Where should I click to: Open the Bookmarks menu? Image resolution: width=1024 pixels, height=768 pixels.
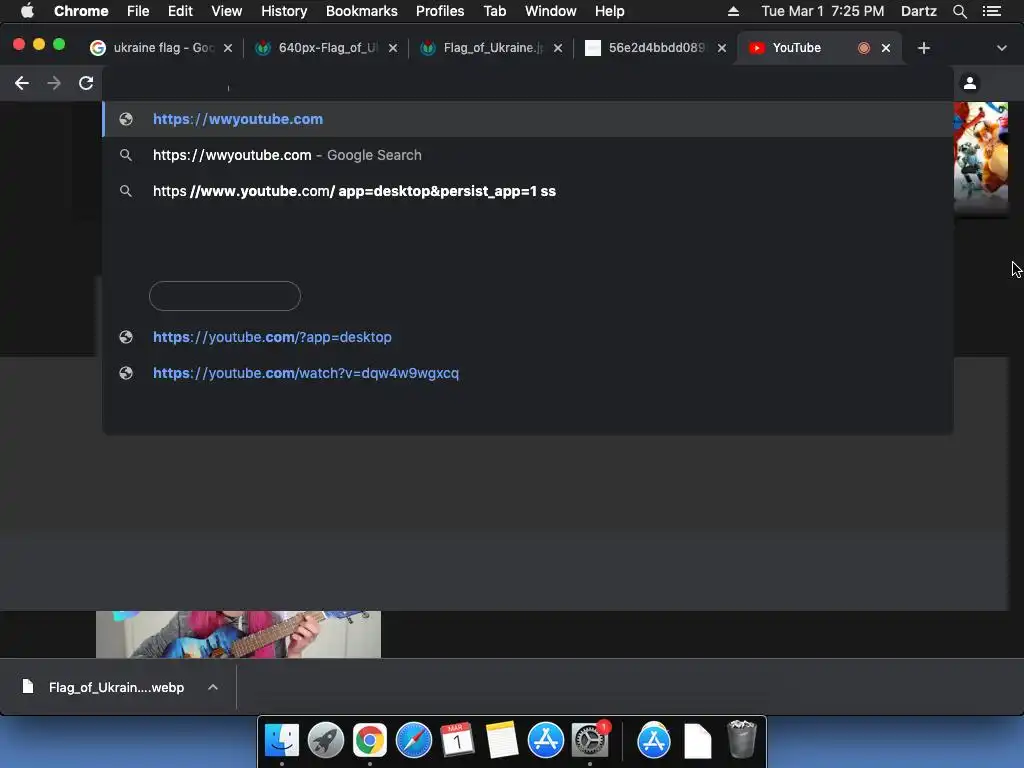(362, 11)
